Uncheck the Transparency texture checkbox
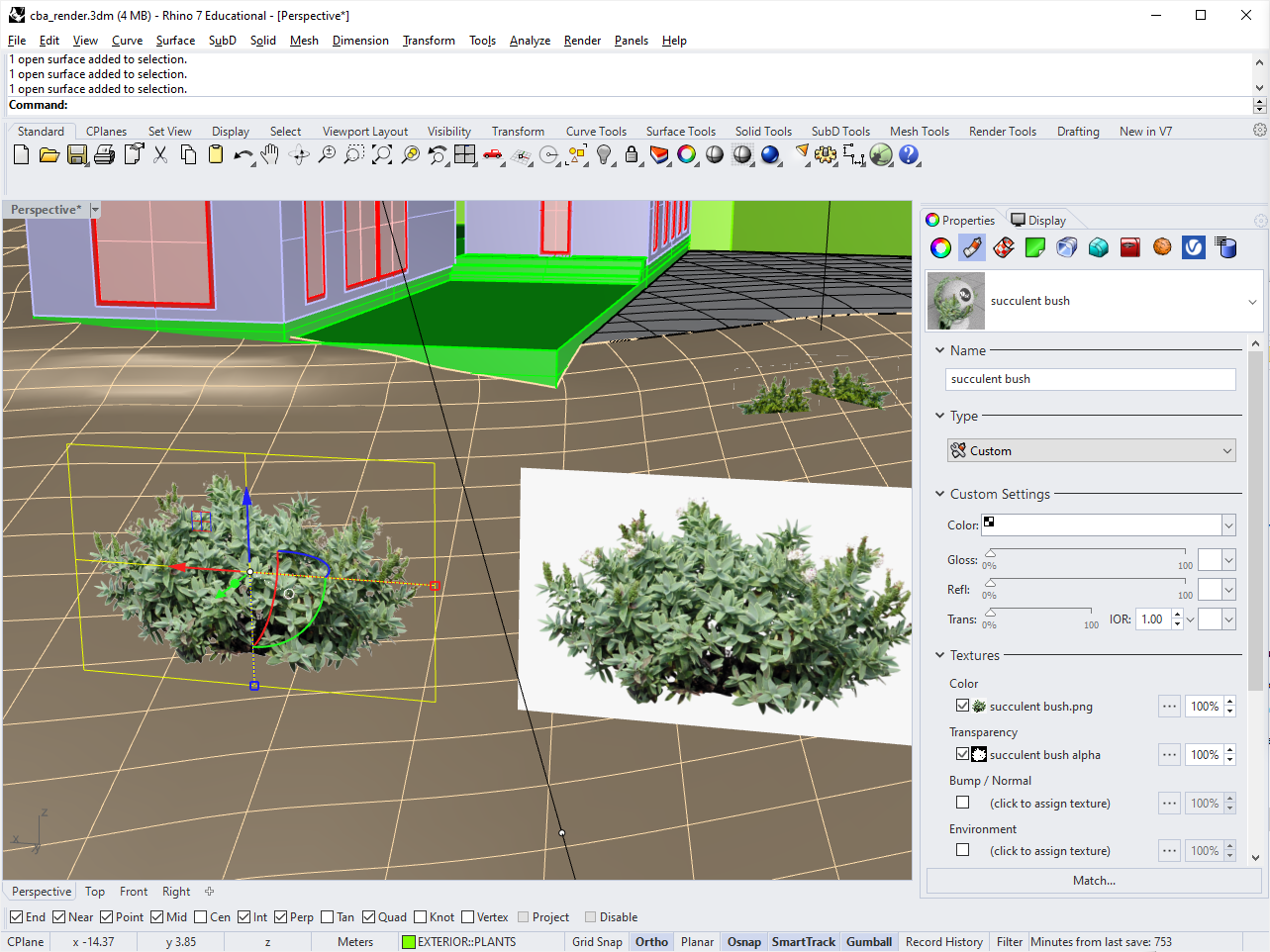1270x952 pixels. [962, 754]
